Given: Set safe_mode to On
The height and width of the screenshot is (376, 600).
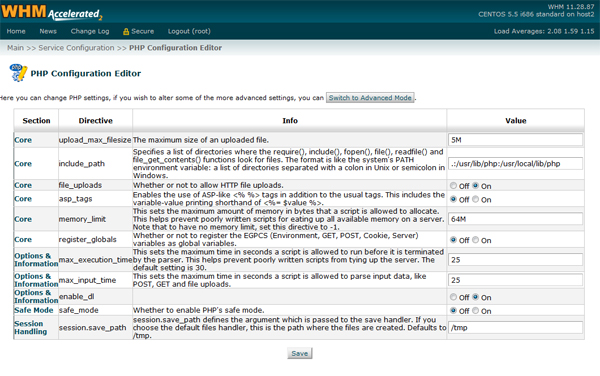Looking at the screenshot, I should 475,311.
